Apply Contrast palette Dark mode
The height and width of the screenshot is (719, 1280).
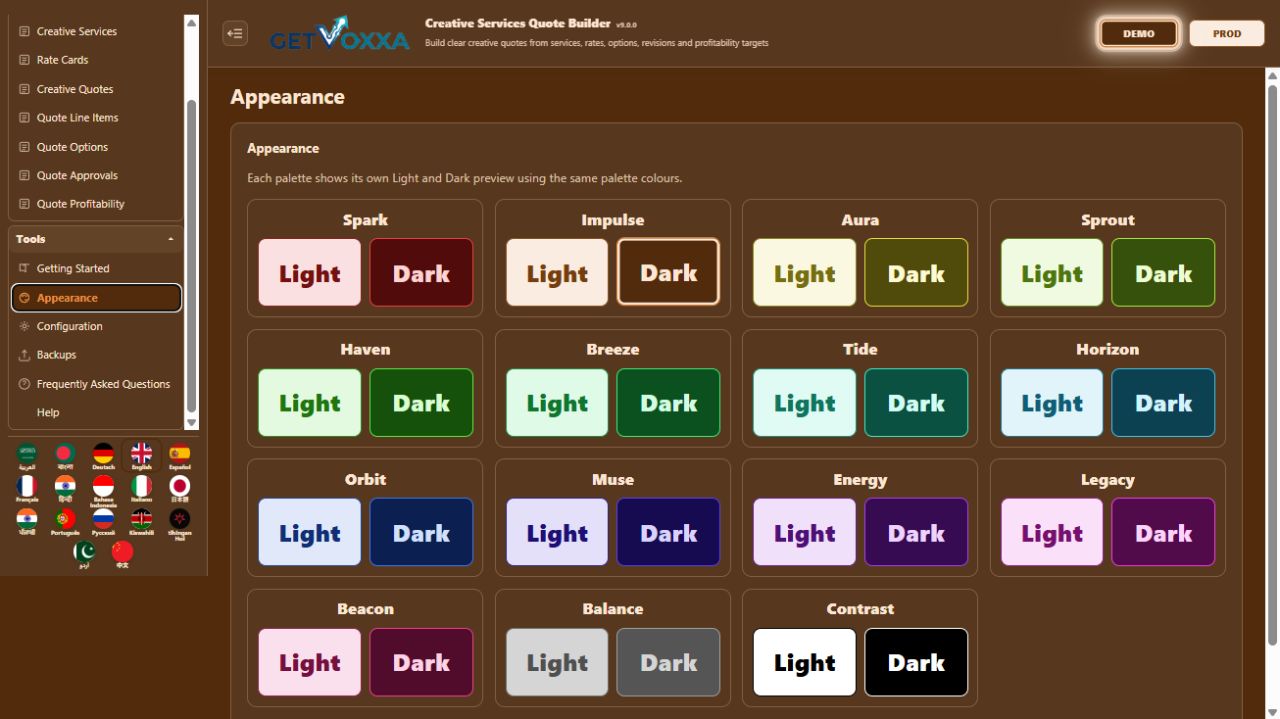(916, 662)
